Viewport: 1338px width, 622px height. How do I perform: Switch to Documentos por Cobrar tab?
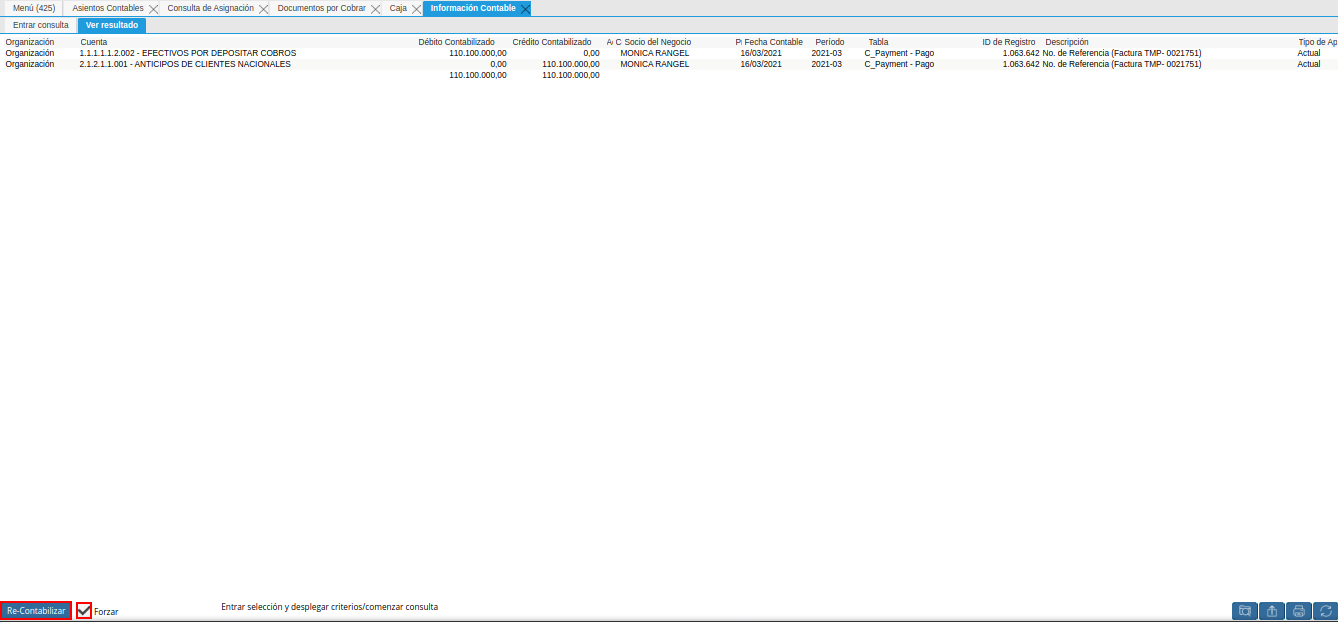pyautogui.click(x=322, y=8)
